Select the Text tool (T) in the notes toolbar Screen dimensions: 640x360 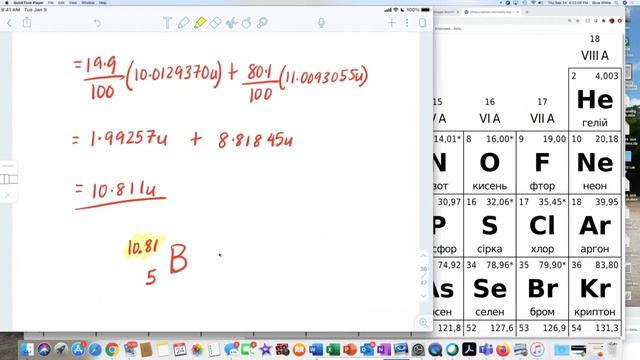(x=167, y=23)
